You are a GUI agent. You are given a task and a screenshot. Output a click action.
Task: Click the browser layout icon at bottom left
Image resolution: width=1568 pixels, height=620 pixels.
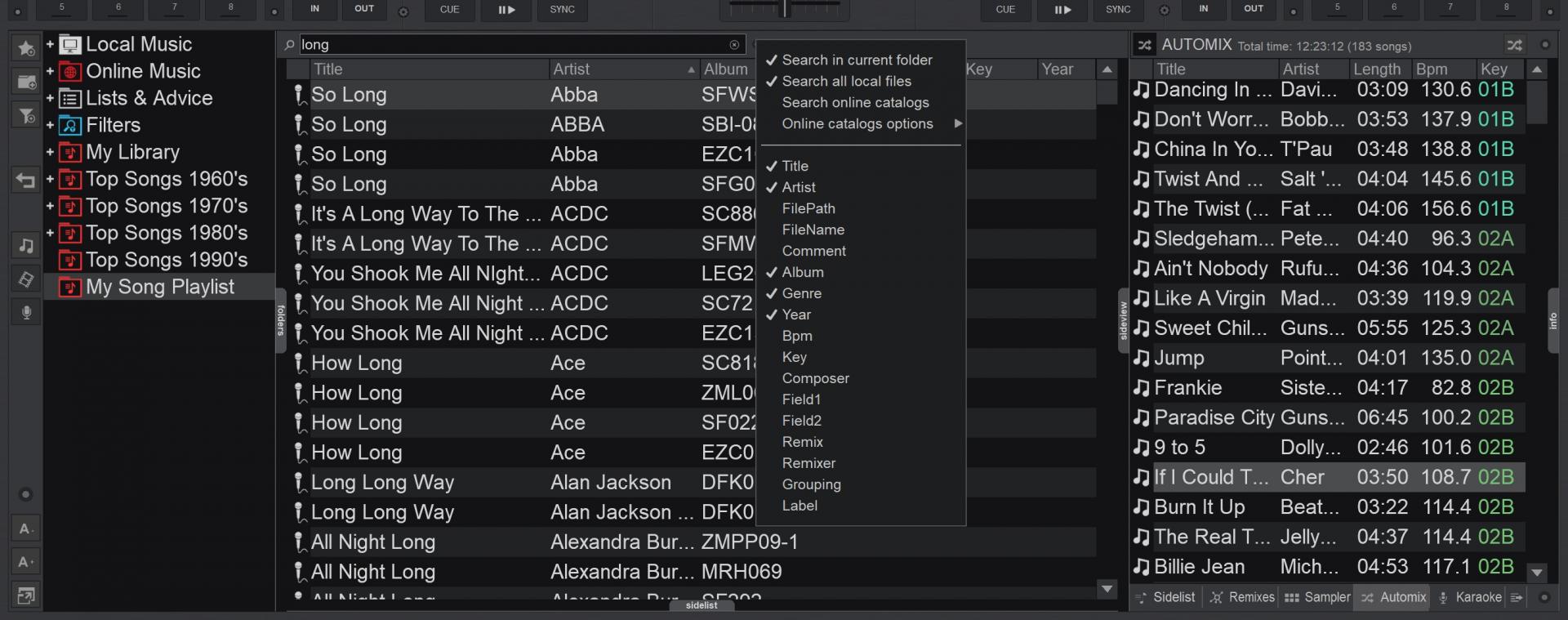pyautogui.click(x=26, y=596)
